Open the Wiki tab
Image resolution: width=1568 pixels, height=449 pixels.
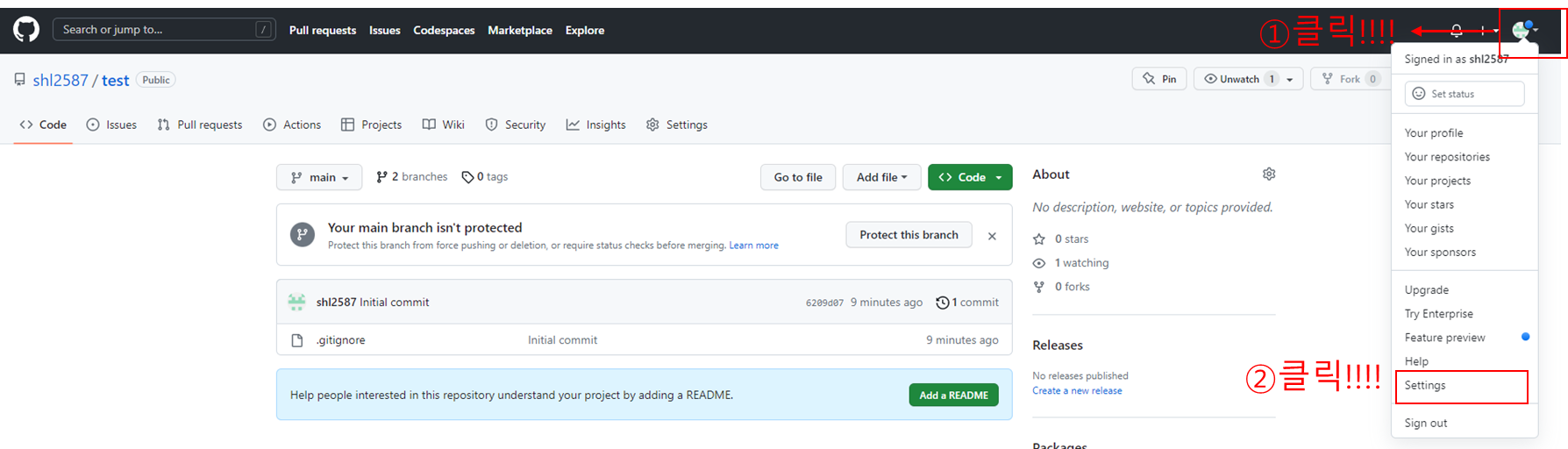coord(443,125)
